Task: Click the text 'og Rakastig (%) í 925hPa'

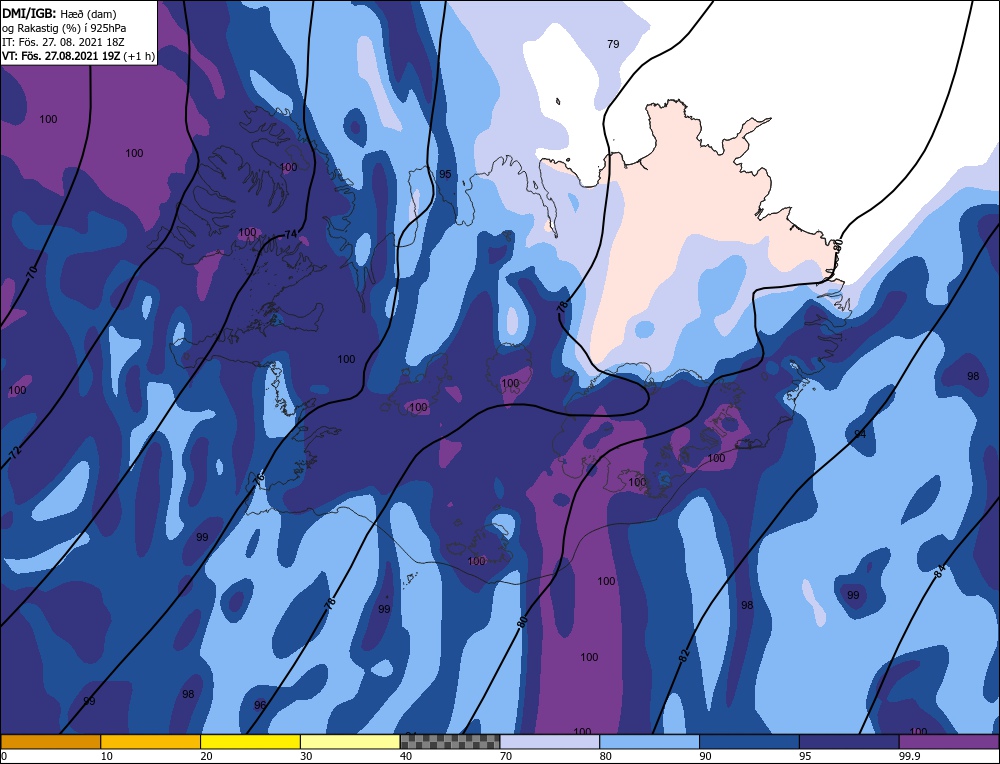Action: 64,27
